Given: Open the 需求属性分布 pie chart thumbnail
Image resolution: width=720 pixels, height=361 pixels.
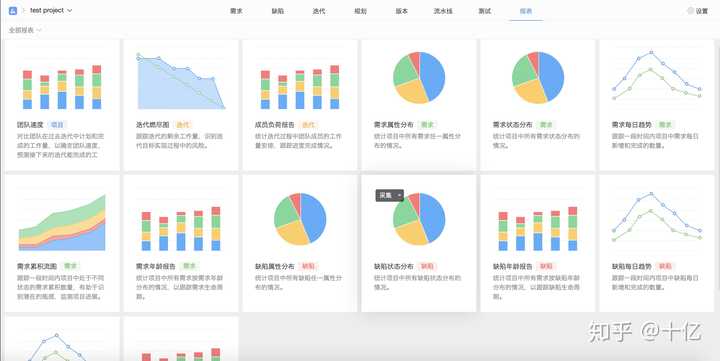Looking at the screenshot, I should [x=419, y=78].
